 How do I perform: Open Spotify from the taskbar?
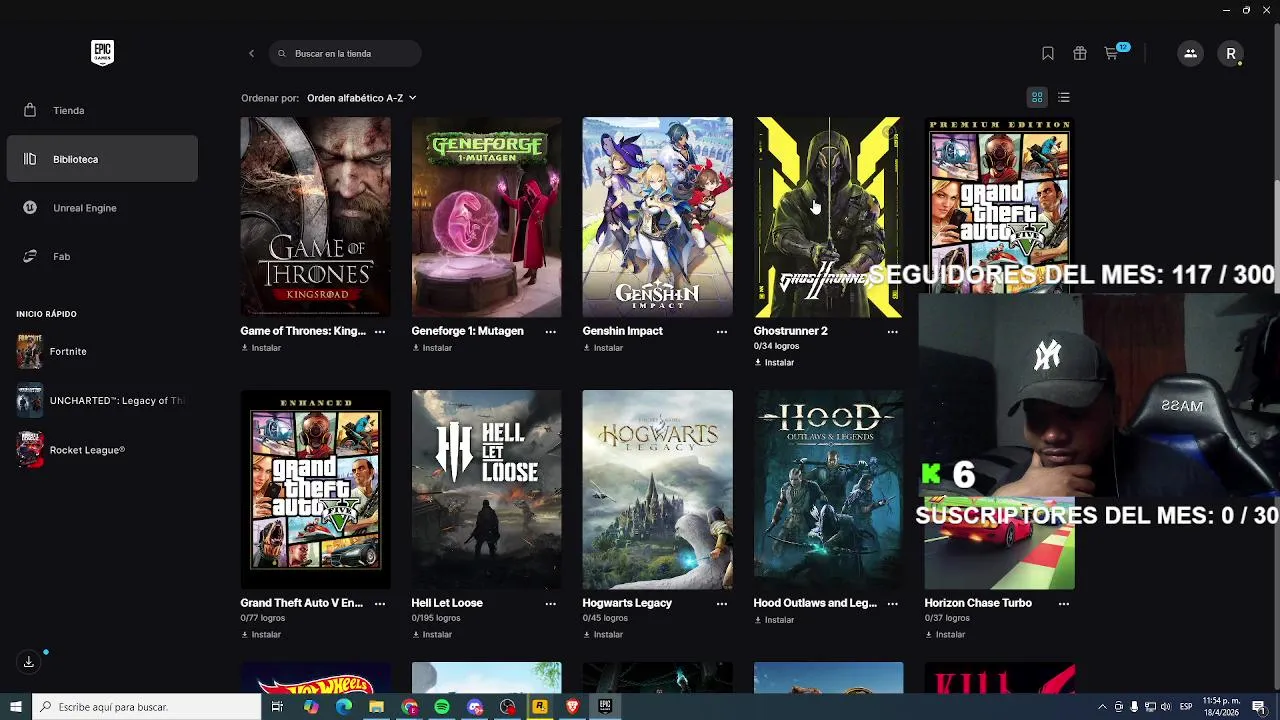(x=442, y=707)
